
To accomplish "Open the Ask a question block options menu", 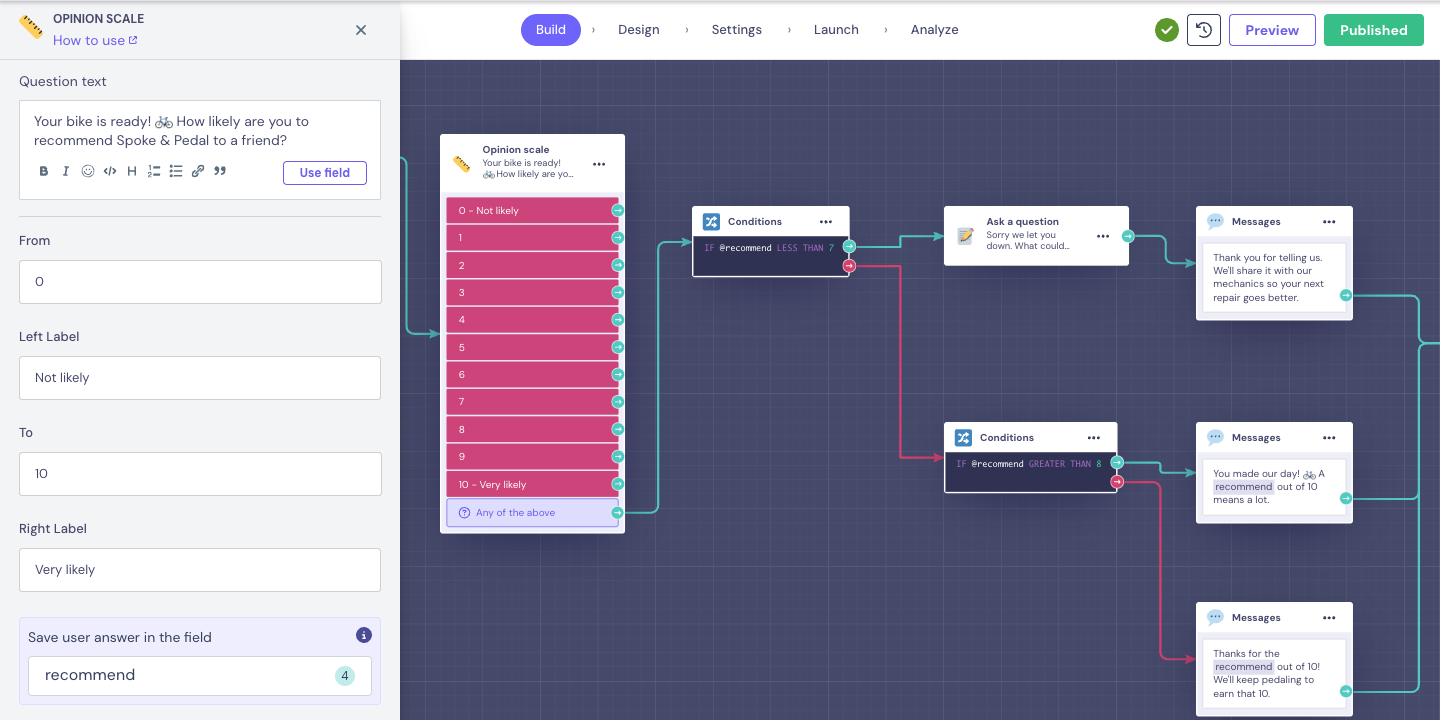I will tap(1103, 236).
